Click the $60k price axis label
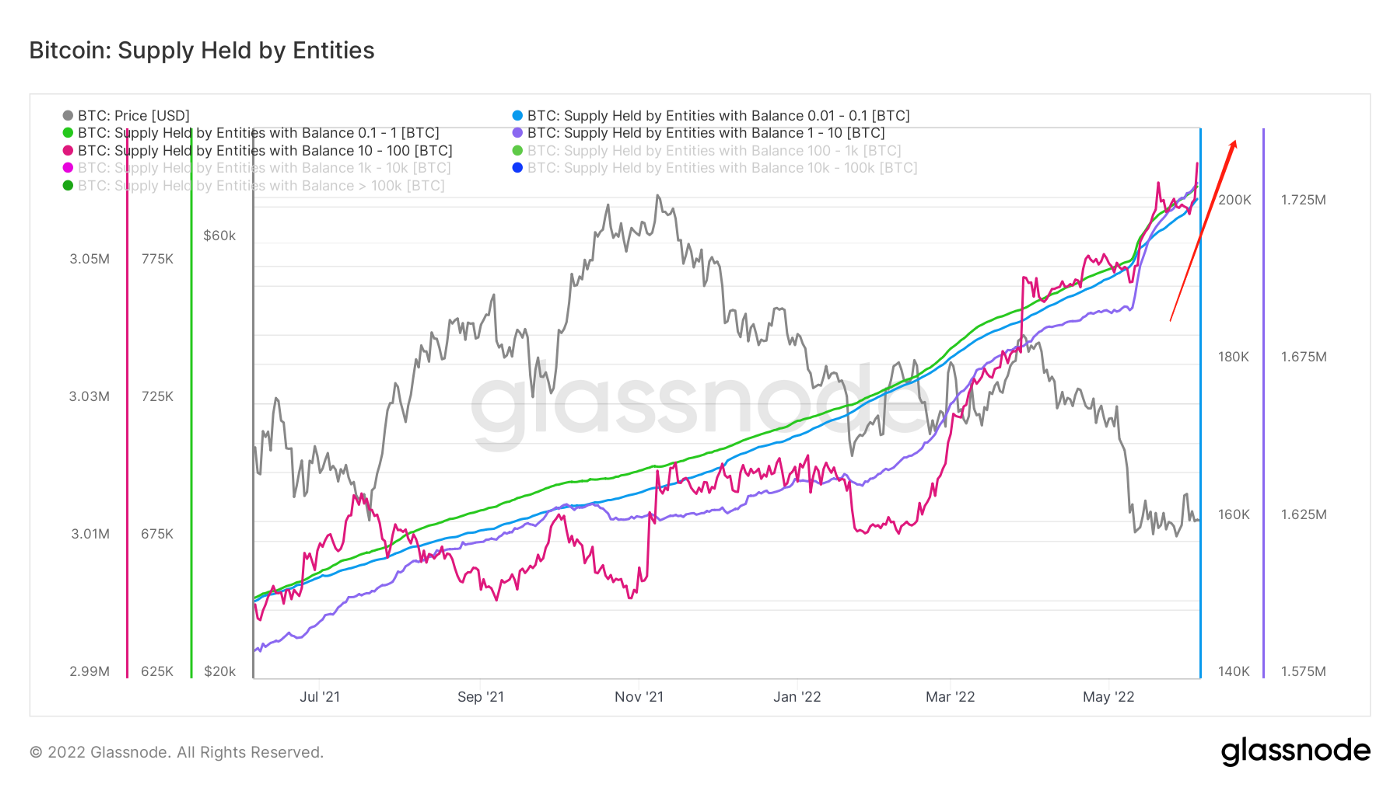This screenshot has width=1400, height=787. click(219, 236)
